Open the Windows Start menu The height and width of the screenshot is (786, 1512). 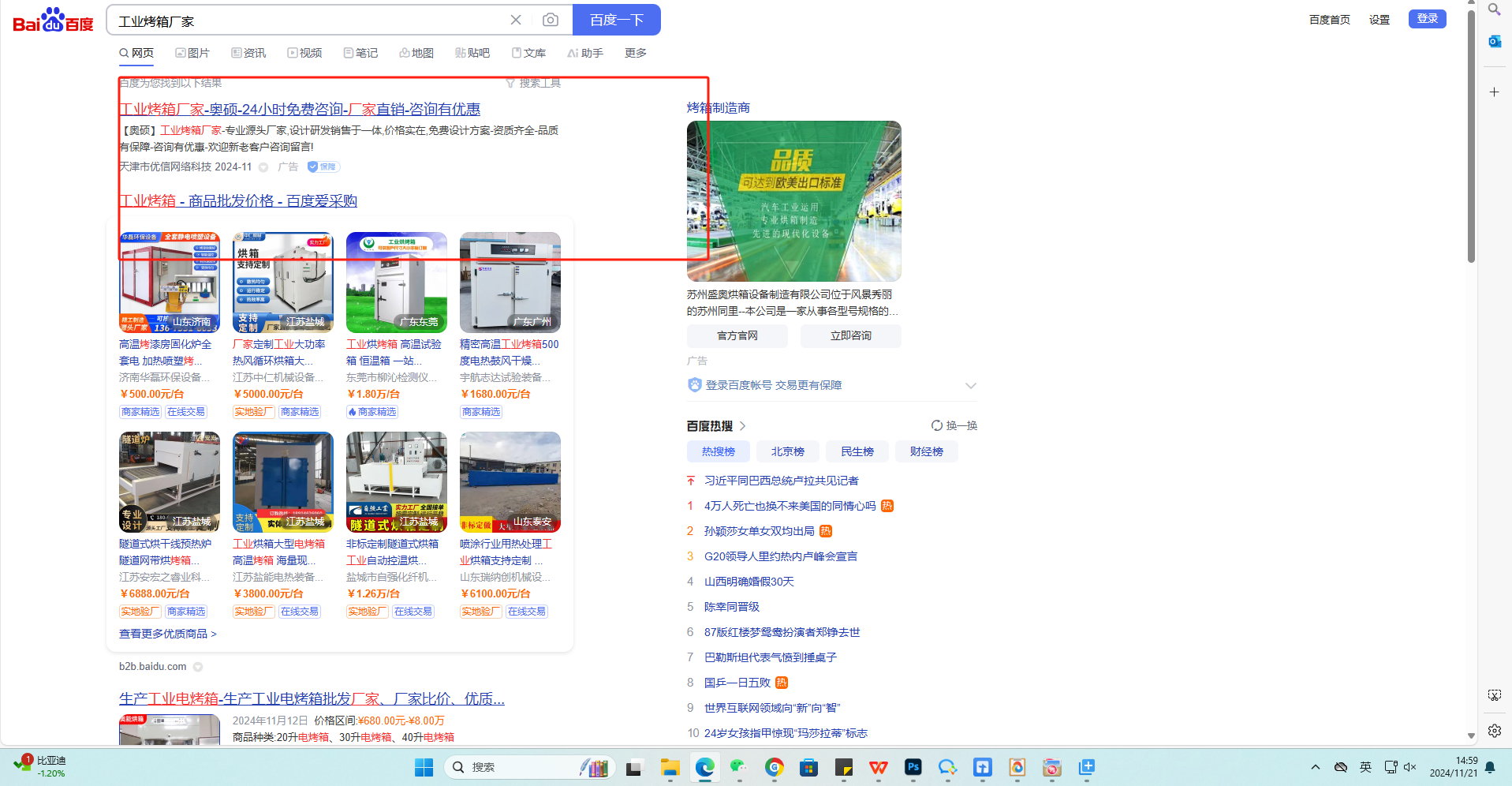point(424,767)
